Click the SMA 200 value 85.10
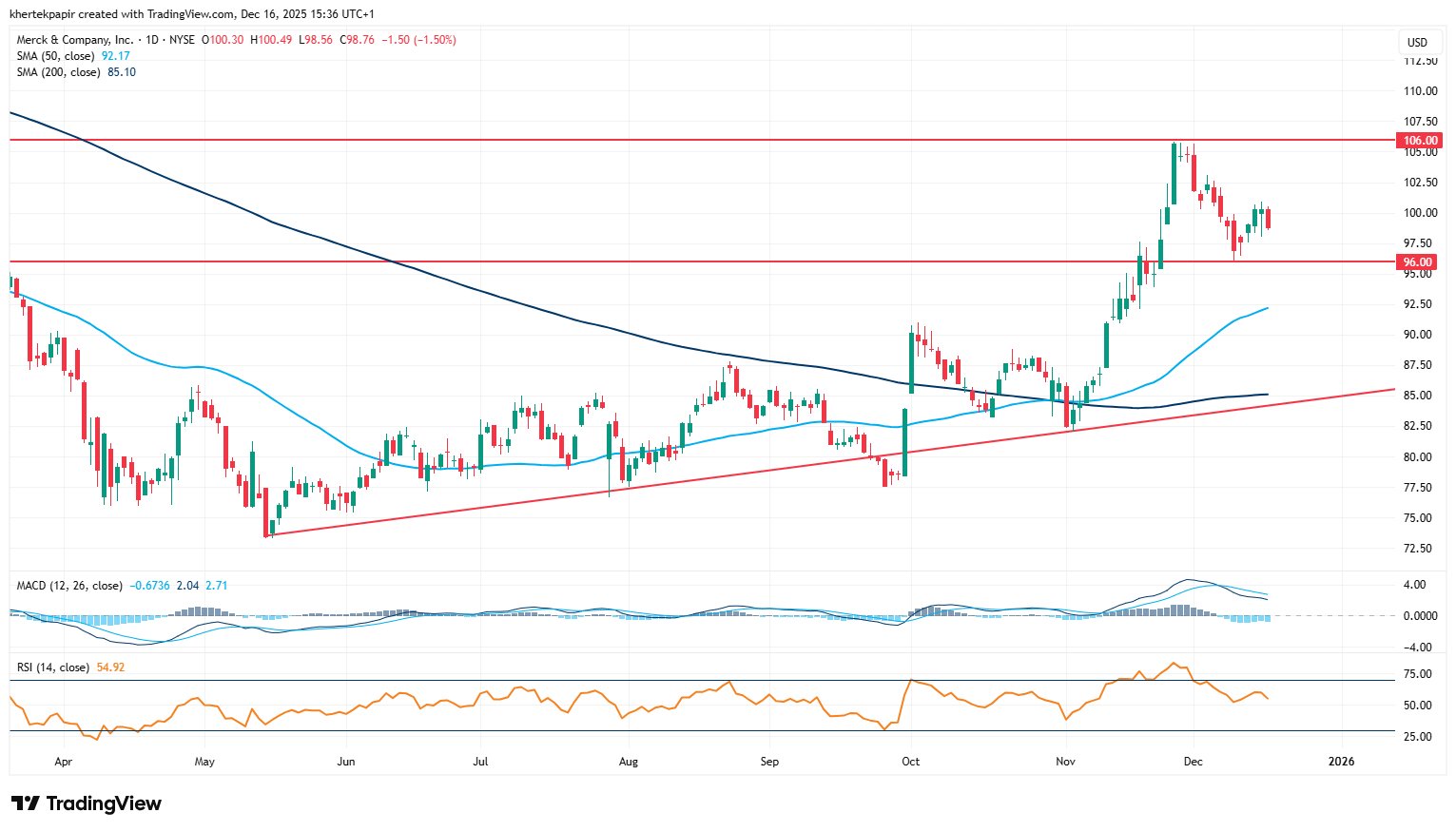 tap(122, 72)
